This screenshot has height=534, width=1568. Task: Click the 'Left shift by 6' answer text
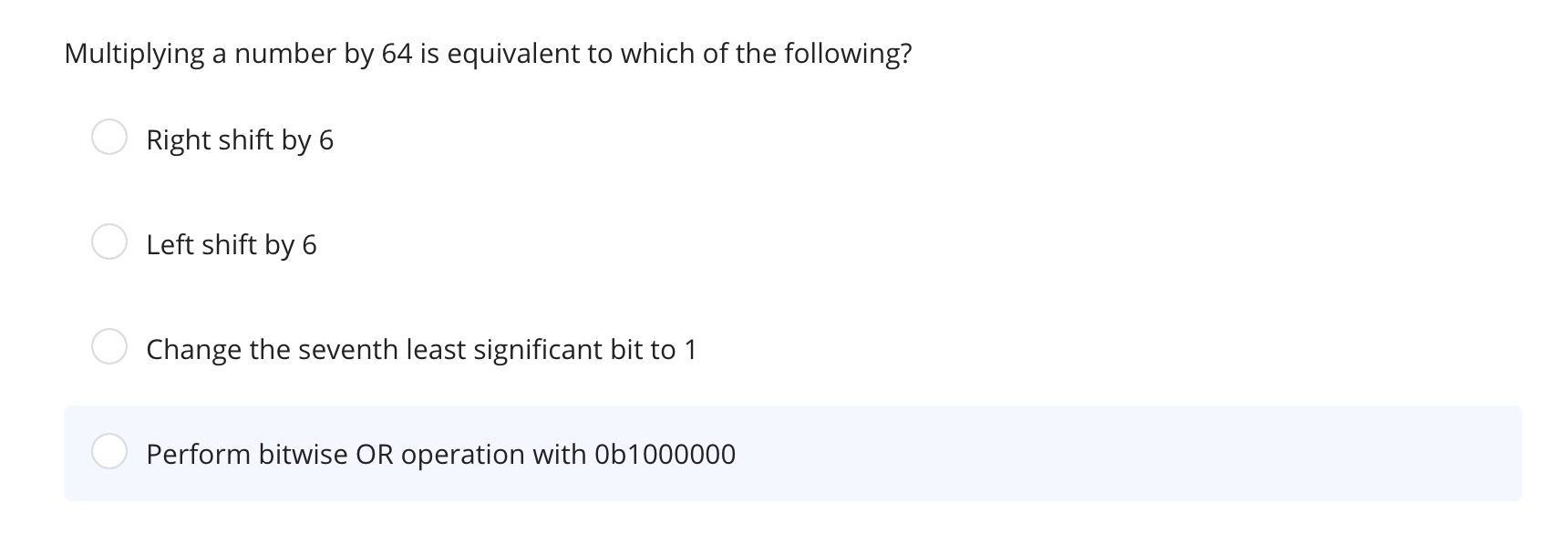[232, 244]
